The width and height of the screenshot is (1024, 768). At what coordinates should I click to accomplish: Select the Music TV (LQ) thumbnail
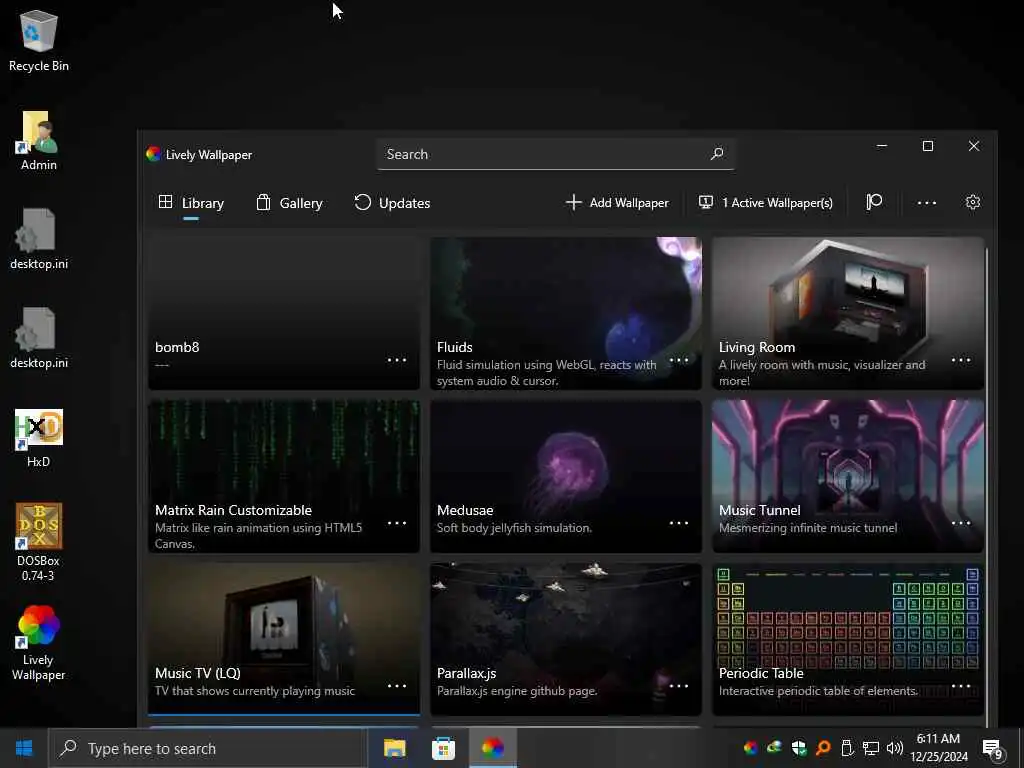[284, 639]
